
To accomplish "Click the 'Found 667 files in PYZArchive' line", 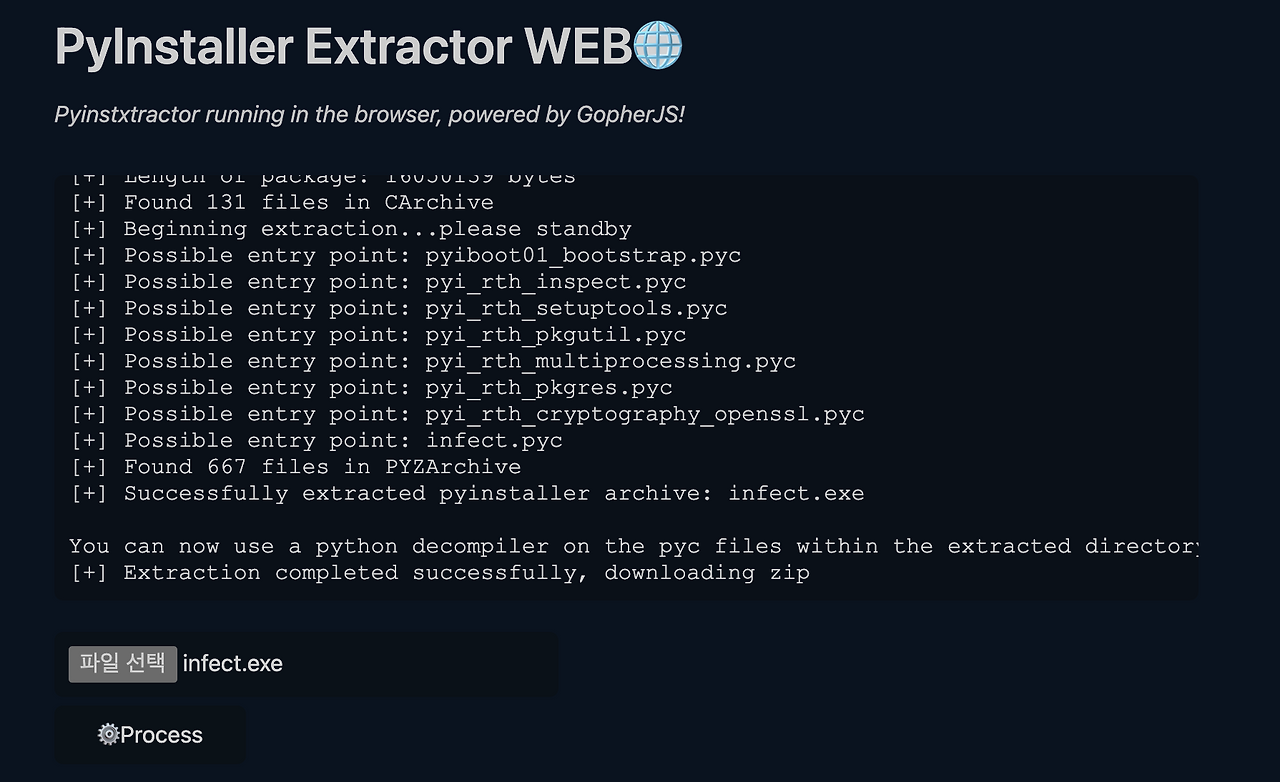I will click(296, 467).
